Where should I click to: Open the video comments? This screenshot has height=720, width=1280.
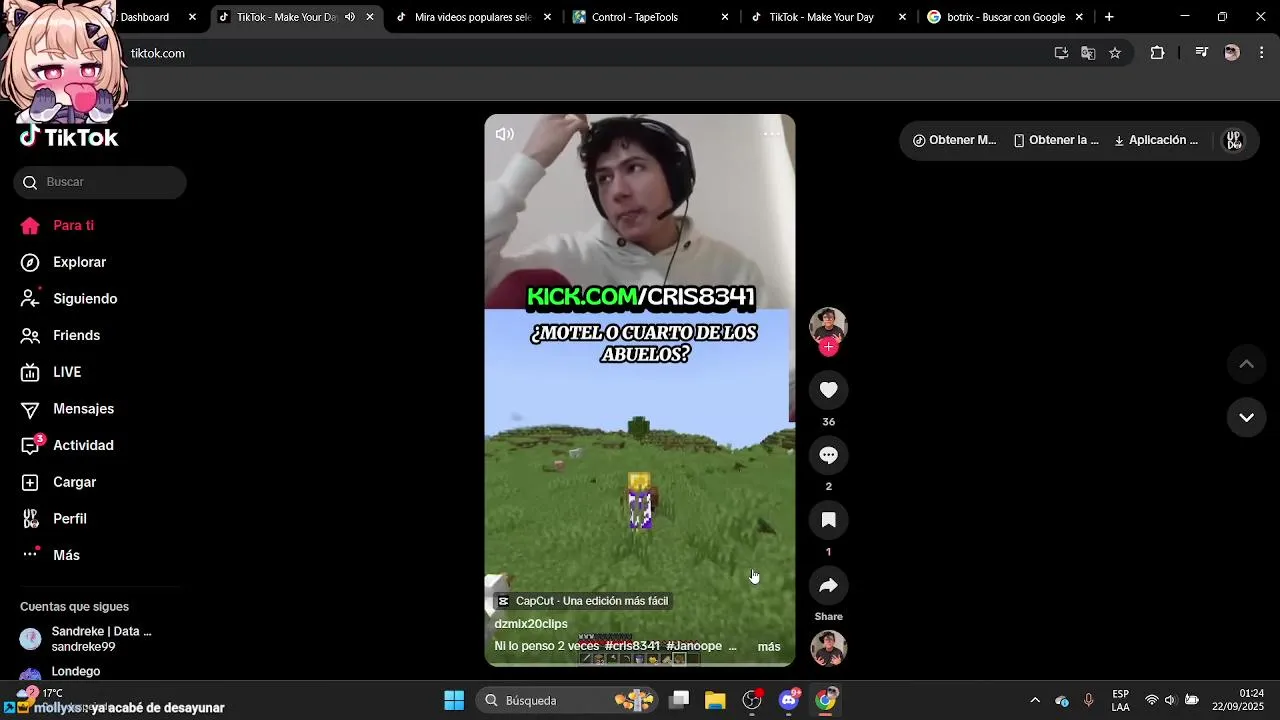click(x=828, y=455)
